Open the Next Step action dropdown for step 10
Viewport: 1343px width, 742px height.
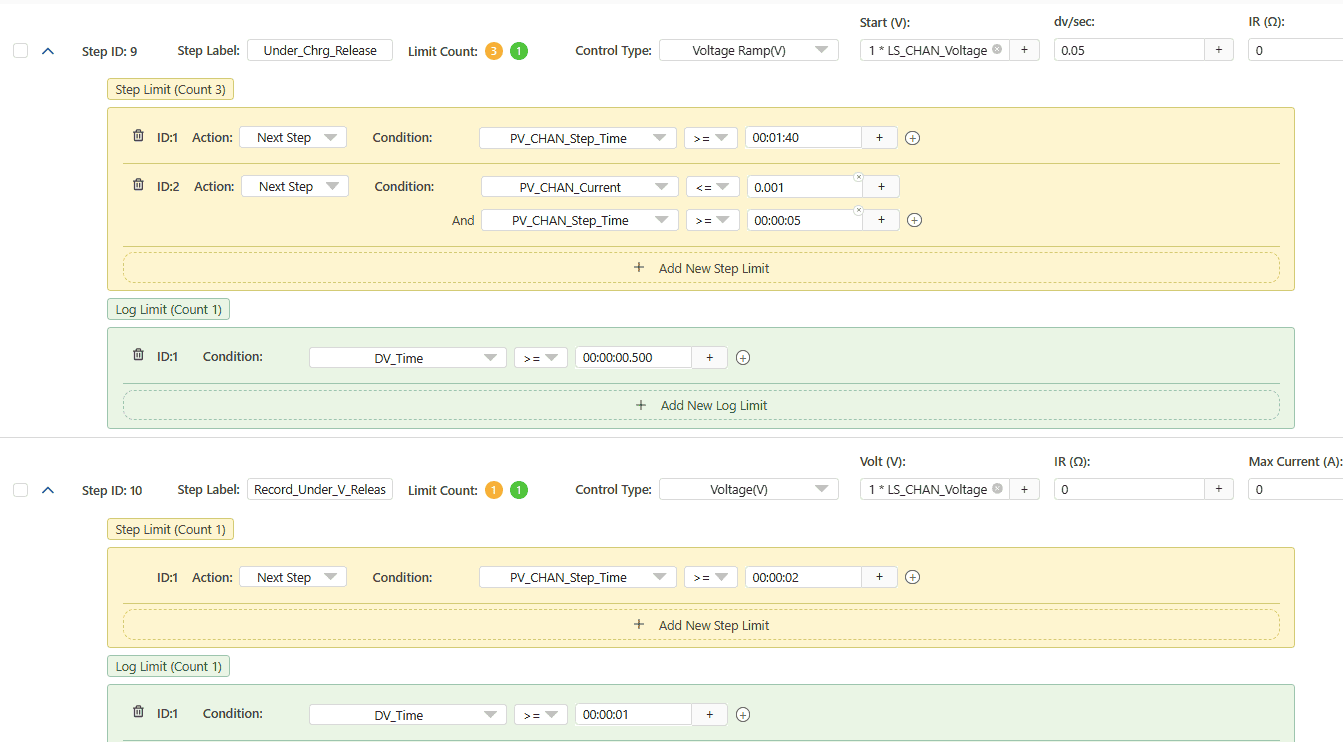click(292, 576)
